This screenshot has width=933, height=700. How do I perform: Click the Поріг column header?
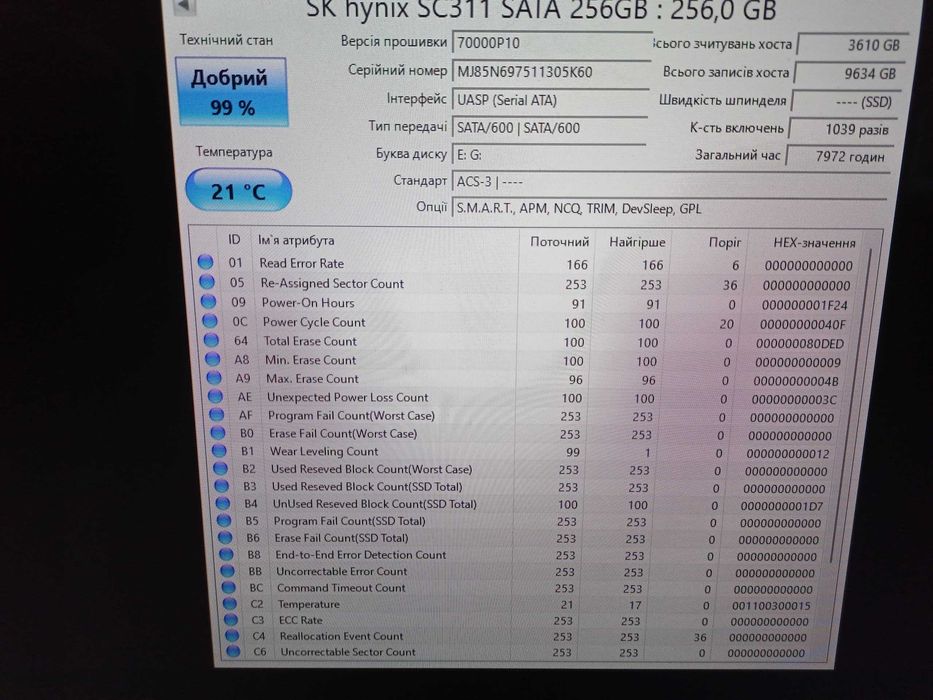[x=725, y=242]
